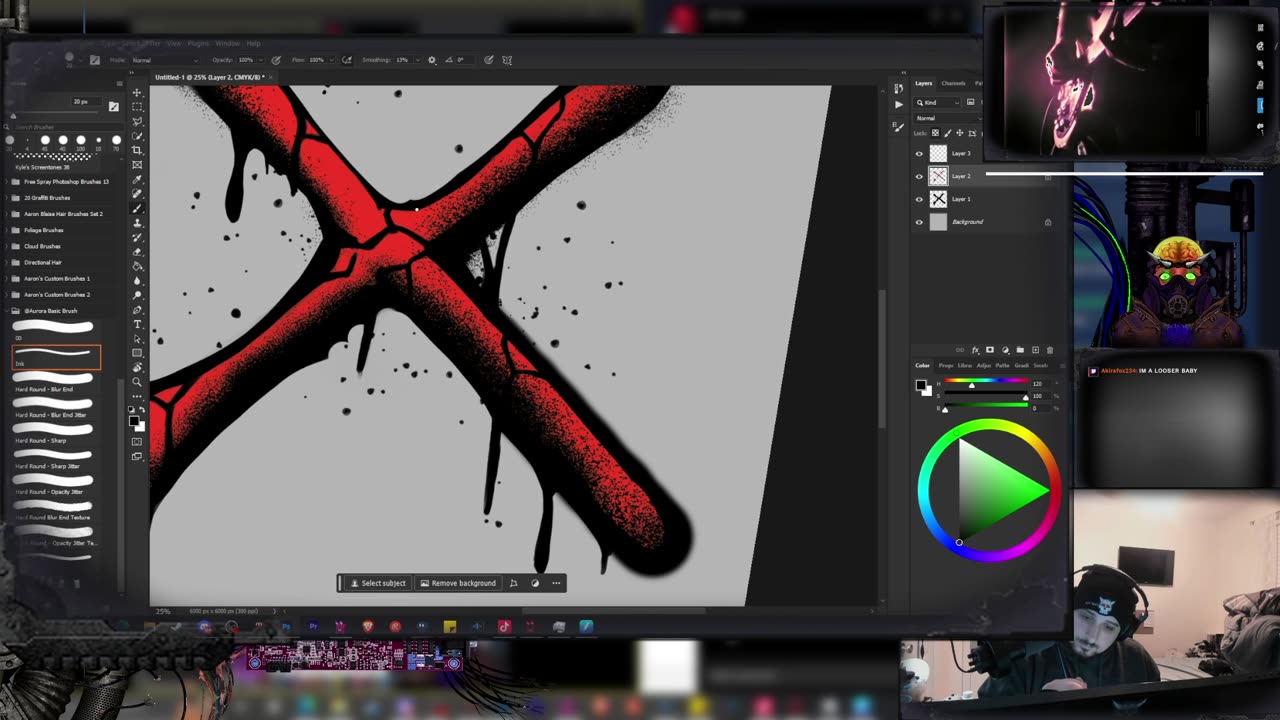Screen dimensions: 1280x720
Task: Select the Eyedropper tool
Action: (138, 179)
